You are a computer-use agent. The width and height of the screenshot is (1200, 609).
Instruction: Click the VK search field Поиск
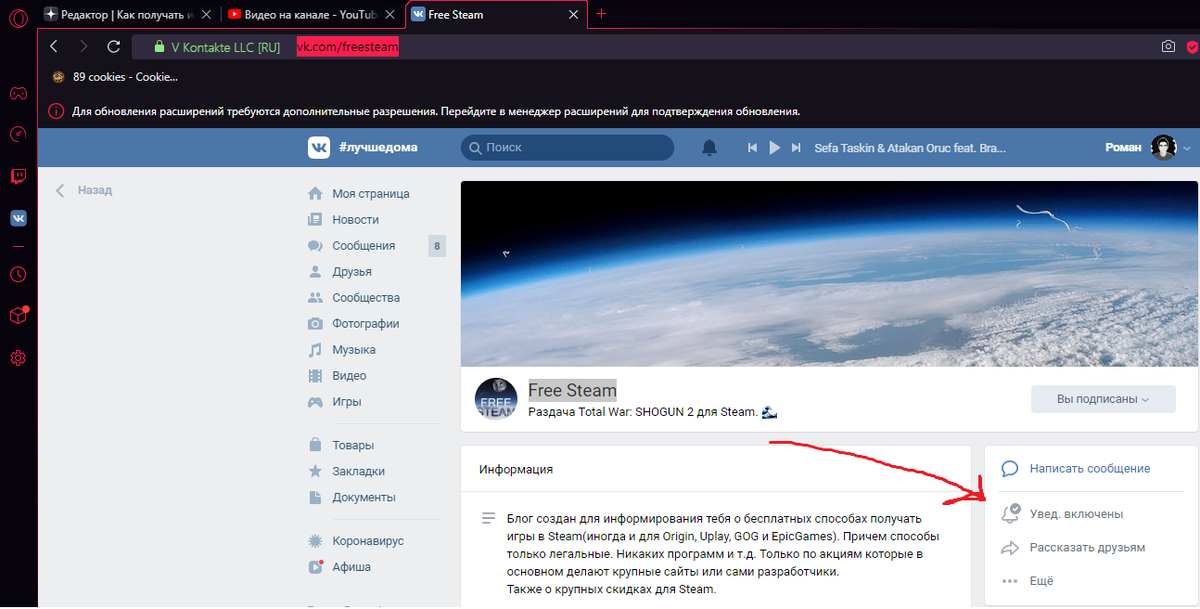(x=567, y=147)
